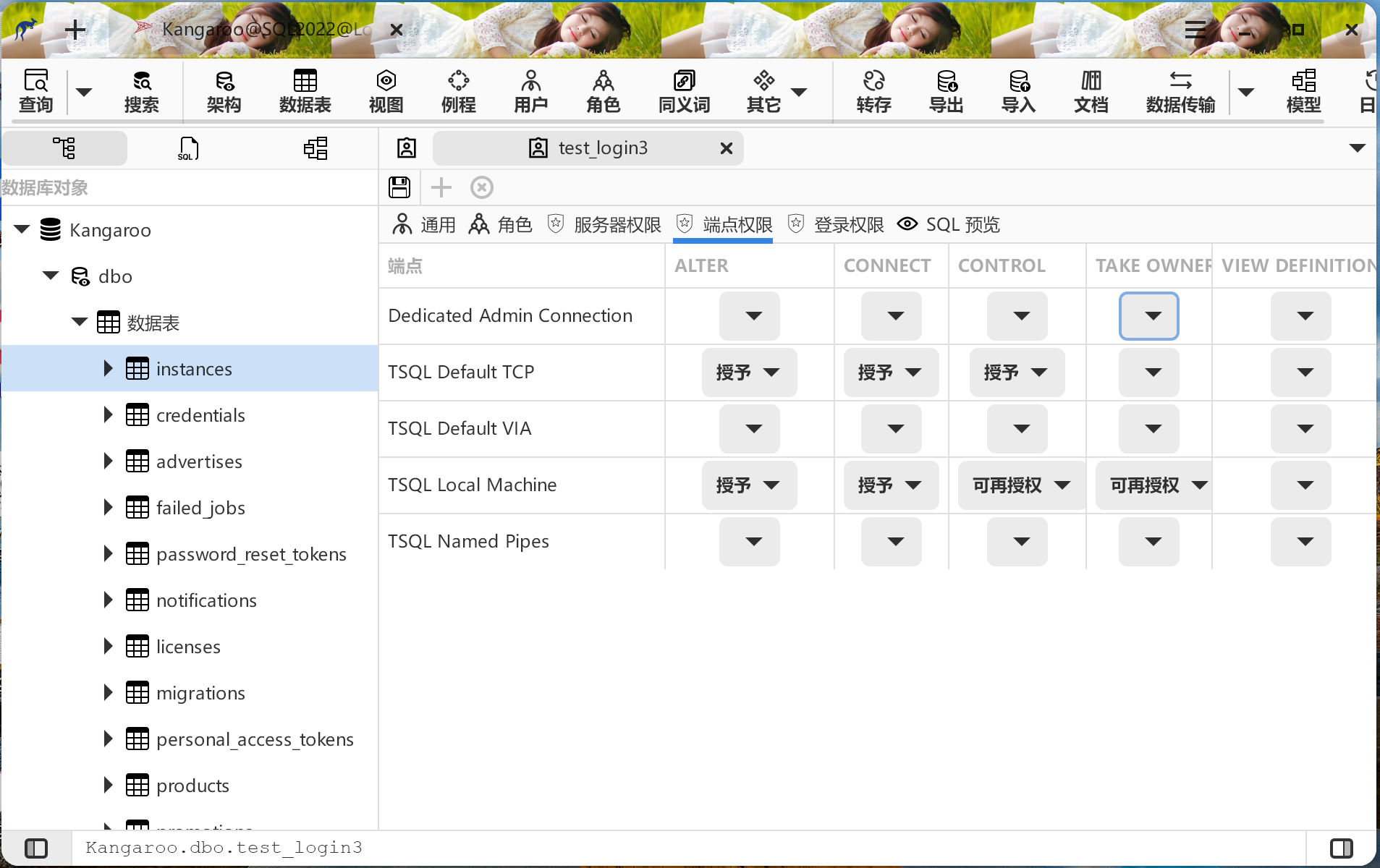Open TAKE OWNERSHIP dropdown for Dedicated Admin Connection
This screenshot has width=1380, height=868.
1149,316
